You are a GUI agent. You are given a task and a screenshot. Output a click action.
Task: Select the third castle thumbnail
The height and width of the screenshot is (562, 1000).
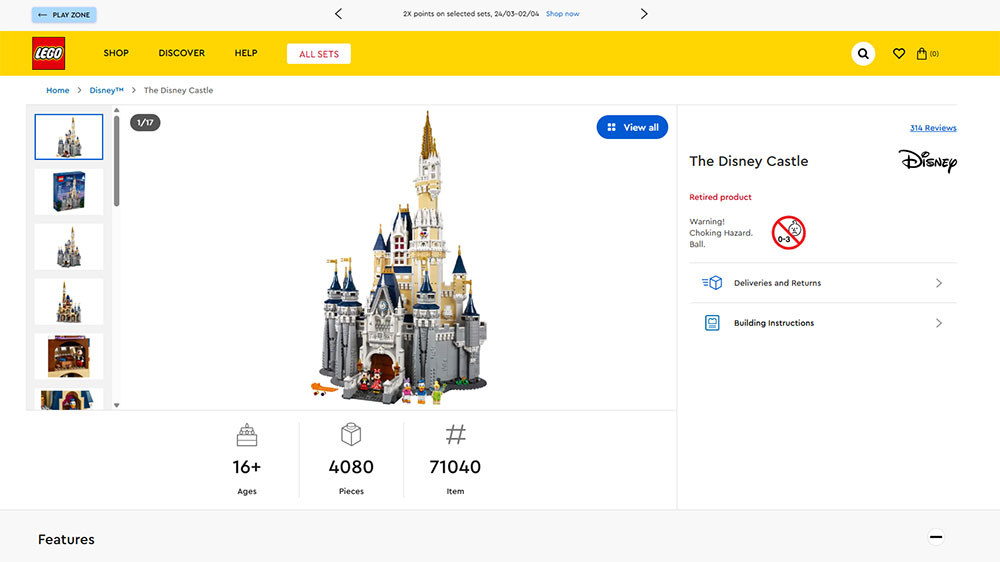click(x=69, y=246)
